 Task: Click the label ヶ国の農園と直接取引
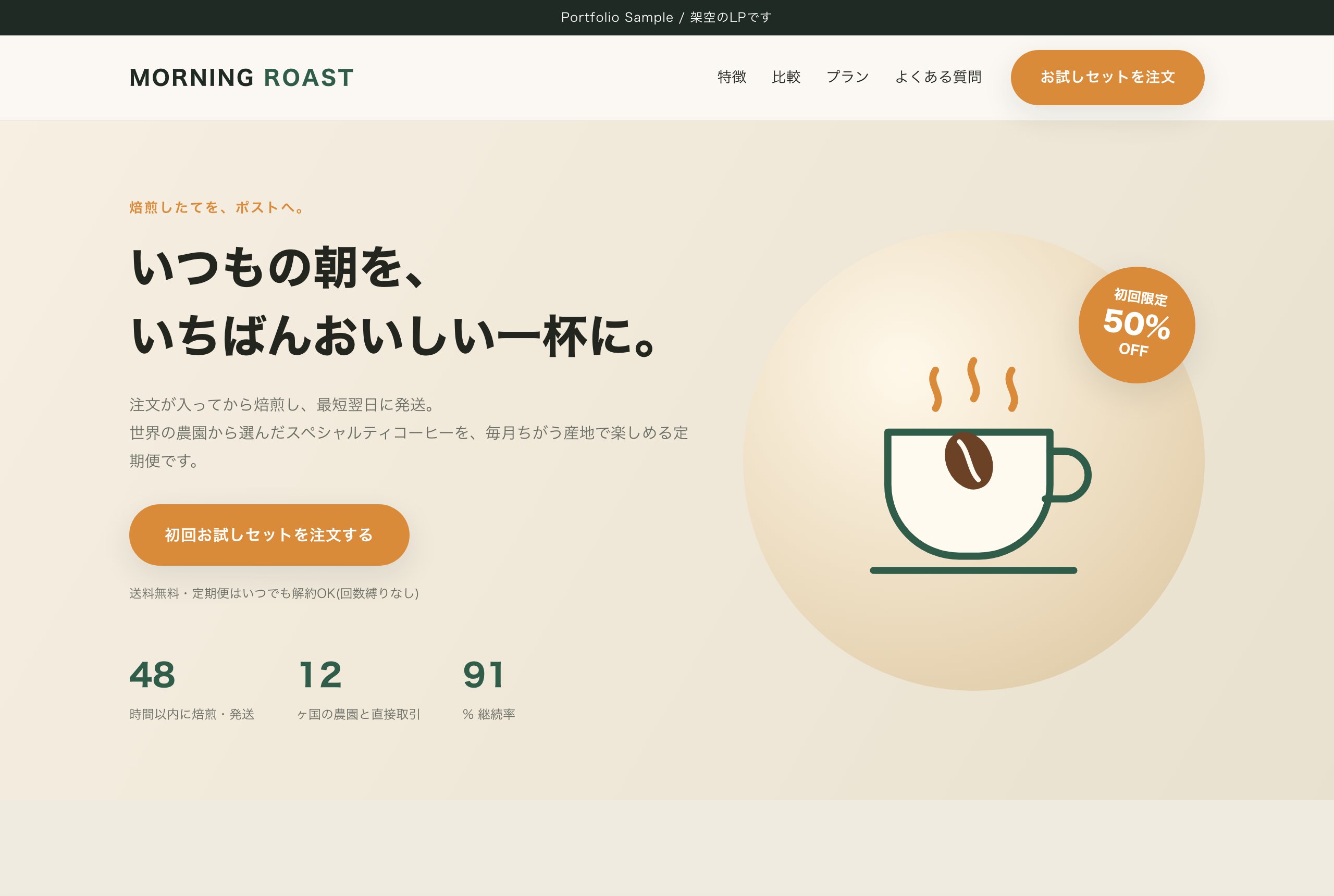pos(359,714)
